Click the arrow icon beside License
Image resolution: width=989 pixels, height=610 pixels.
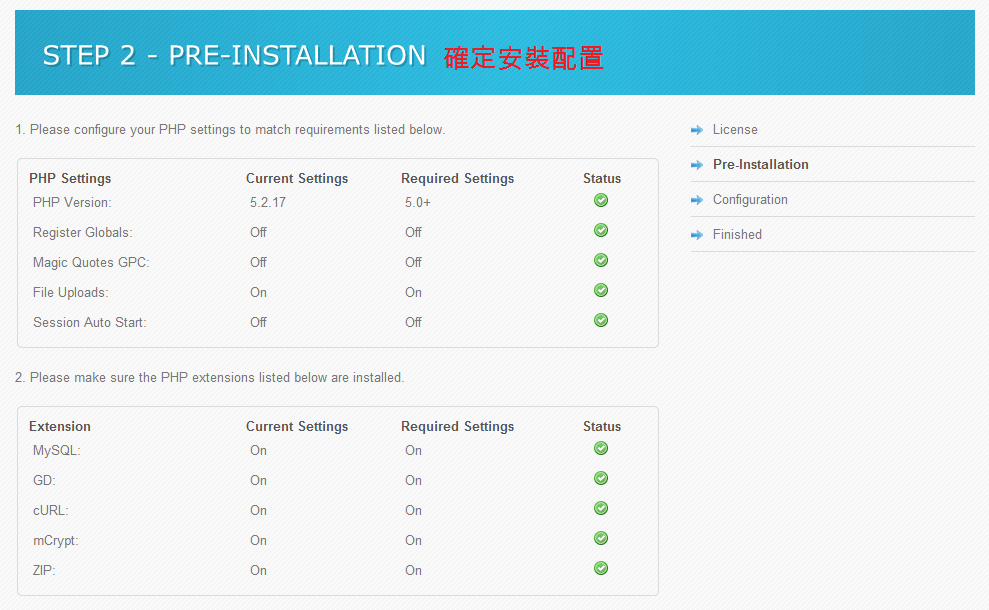[x=697, y=130]
